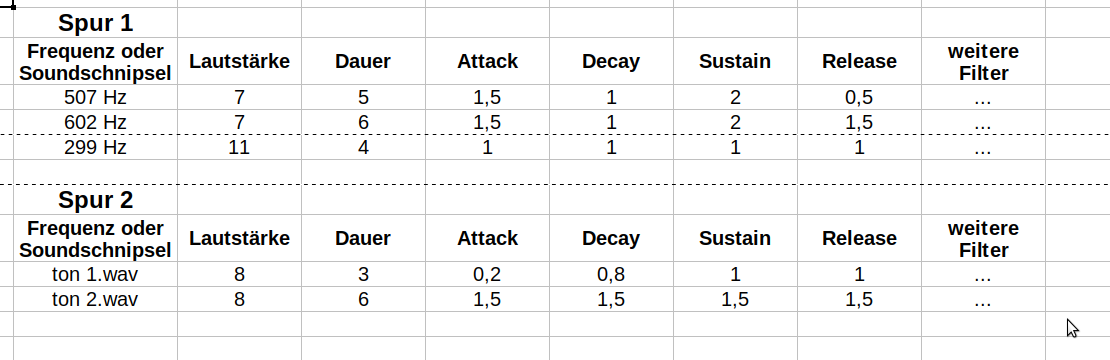This screenshot has width=1110, height=360.
Task: Select the Spur 1 heading cell
Action: tap(96, 23)
